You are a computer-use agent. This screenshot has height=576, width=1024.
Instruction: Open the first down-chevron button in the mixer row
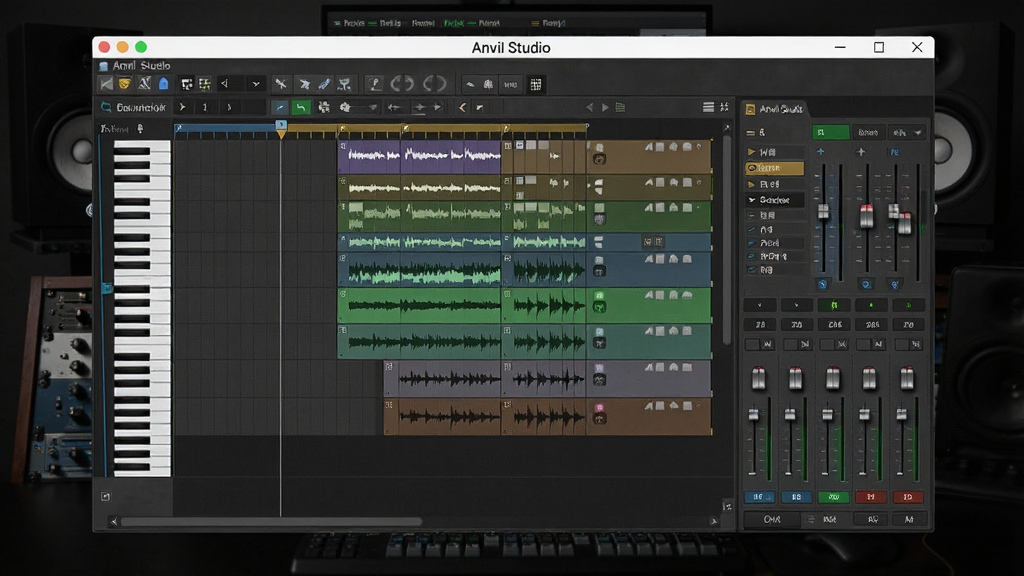(760, 305)
